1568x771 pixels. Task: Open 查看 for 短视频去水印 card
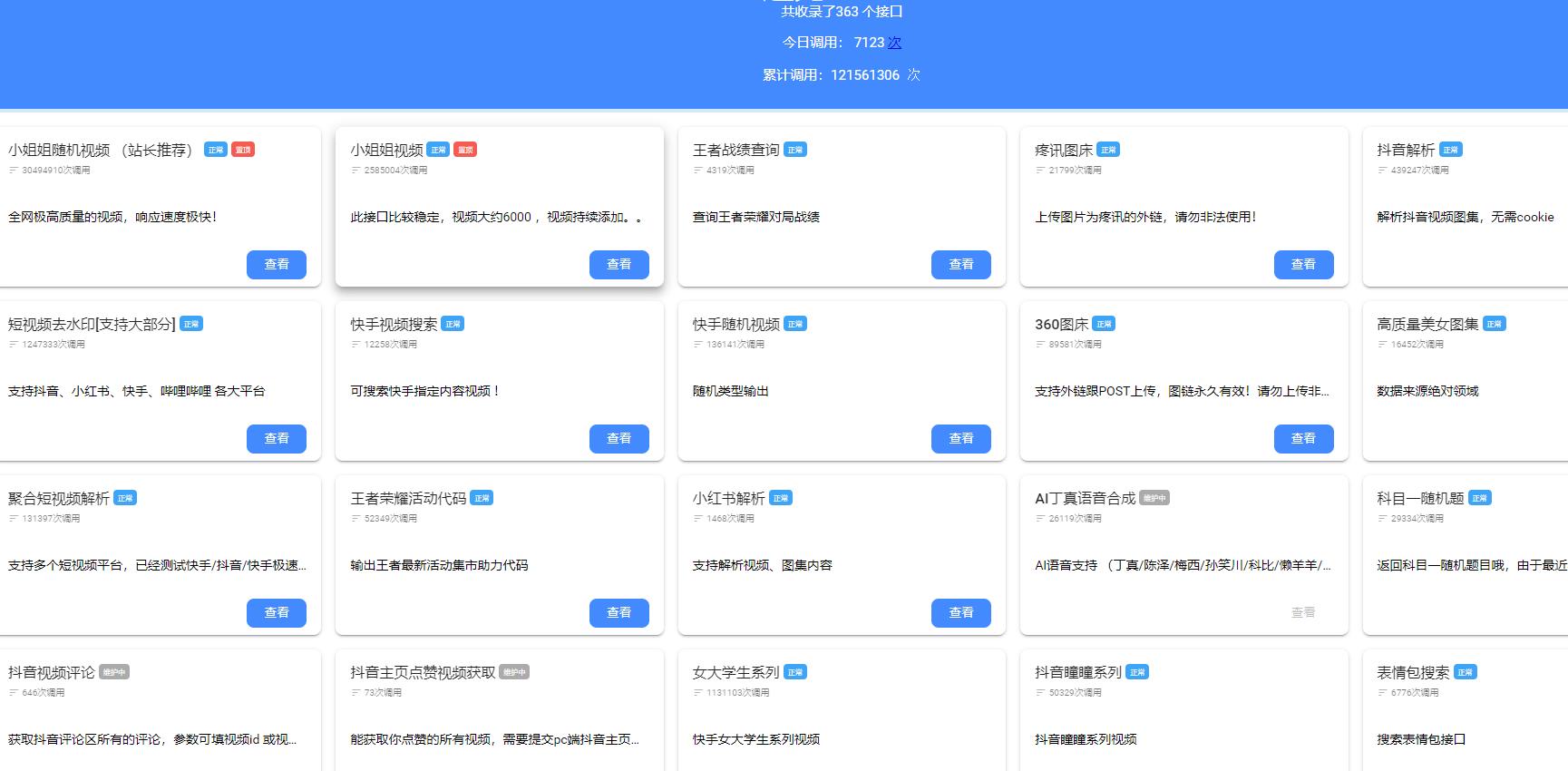click(277, 438)
